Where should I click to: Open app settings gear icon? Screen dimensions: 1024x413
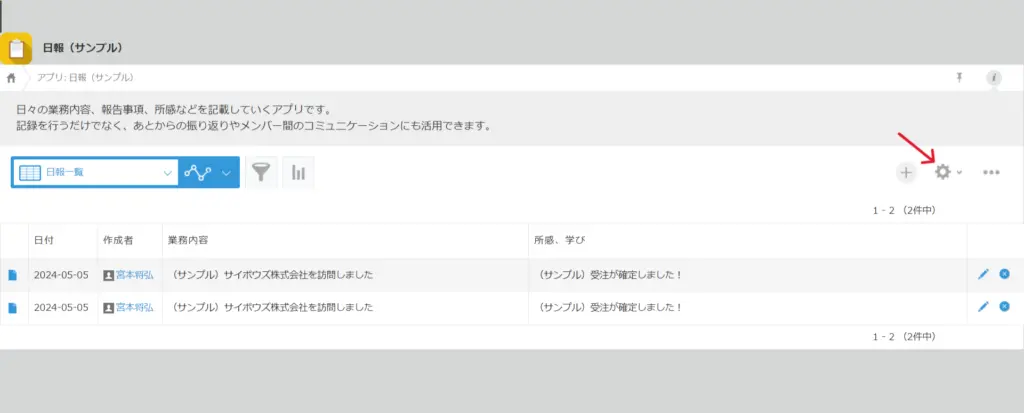click(942, 172)
